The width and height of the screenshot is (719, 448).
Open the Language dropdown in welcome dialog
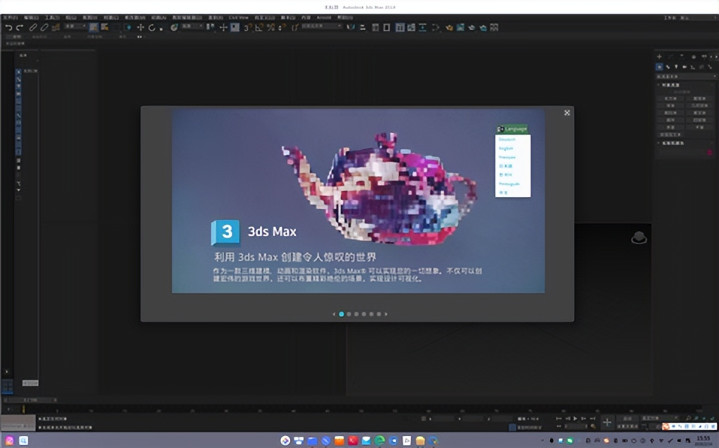pyautogui.click(x=513, y=129)
